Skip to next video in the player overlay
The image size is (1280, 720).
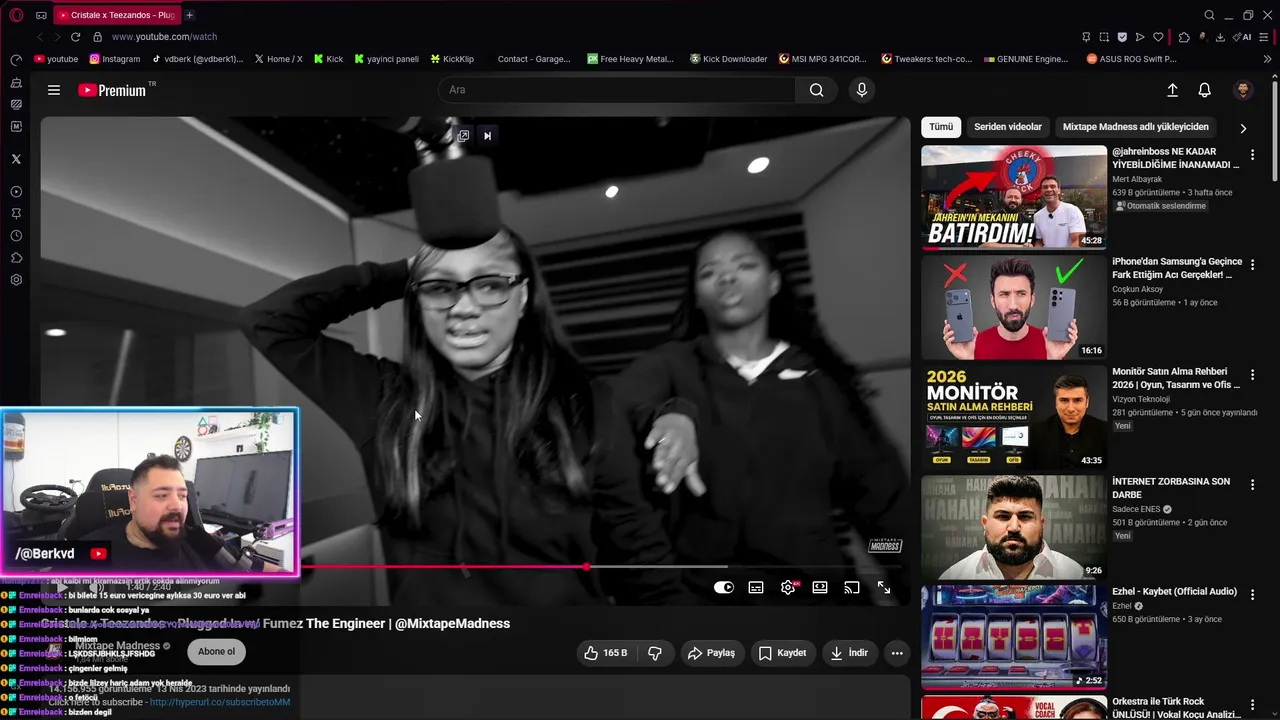(x=487, y=136)
